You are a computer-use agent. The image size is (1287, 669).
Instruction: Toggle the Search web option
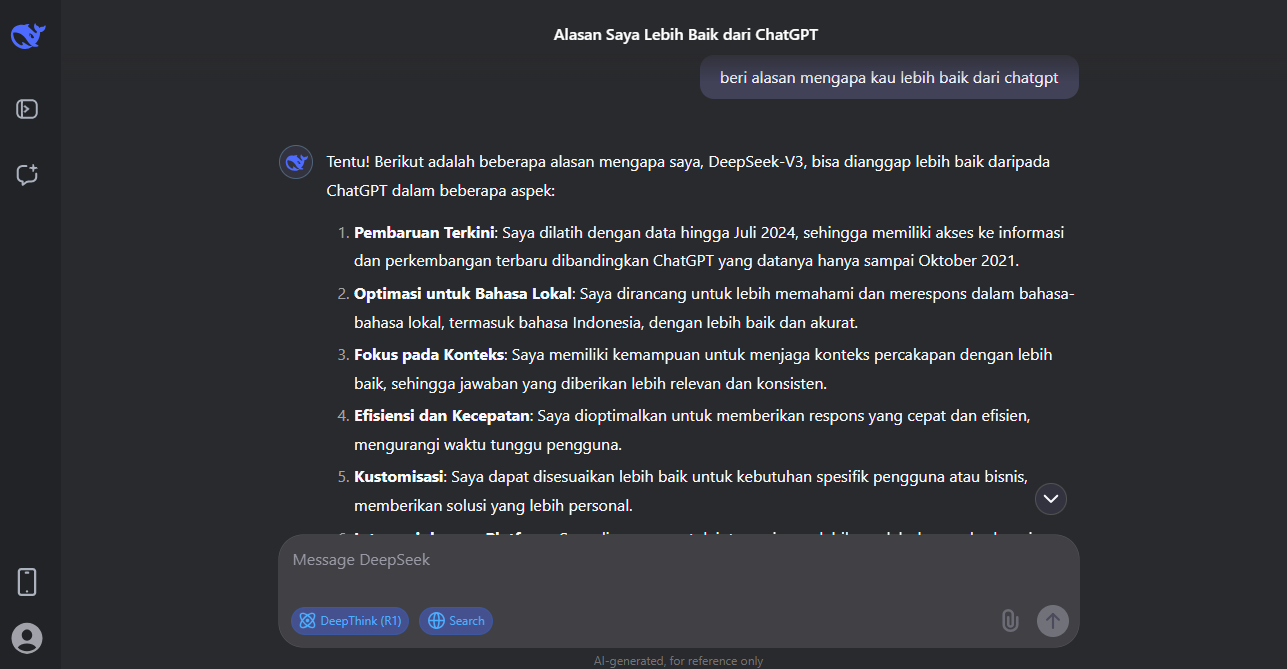[456, 621]
